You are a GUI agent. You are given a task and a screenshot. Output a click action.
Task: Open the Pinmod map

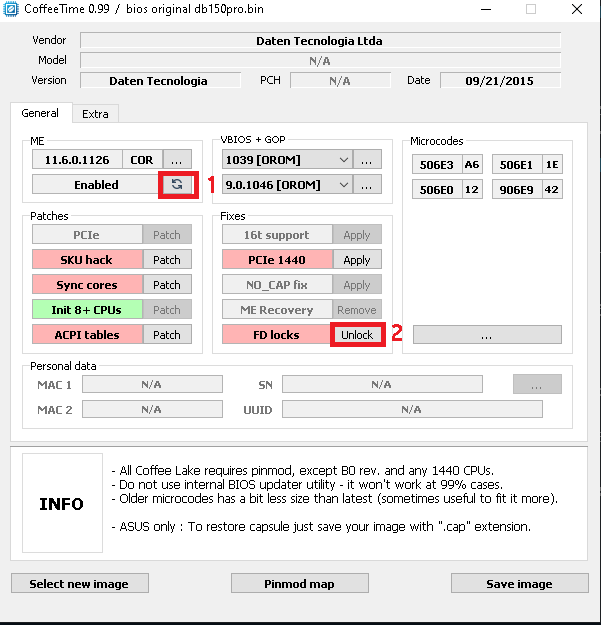coord(299,583)
